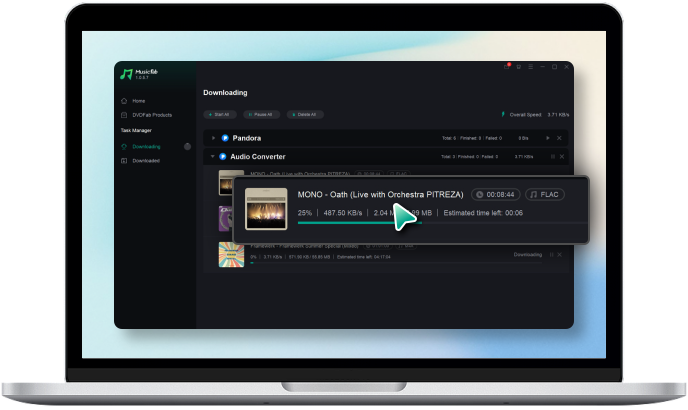The width and height of the screenshot is (688, 410).
Task: Click the Downloading sidebar icon
Action: [x=124, y=147]
